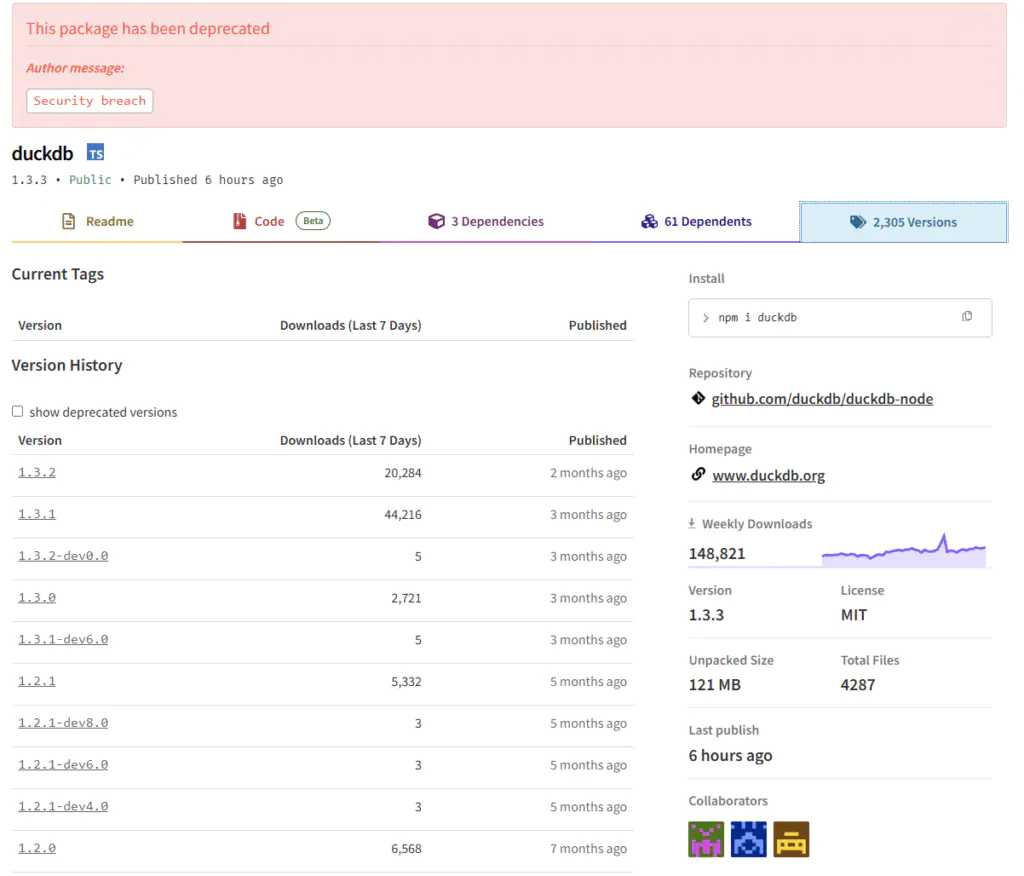This screenshot has width=1024, height=876.
Task: Click the green collaborator avatar
Action: click(706, 839)
